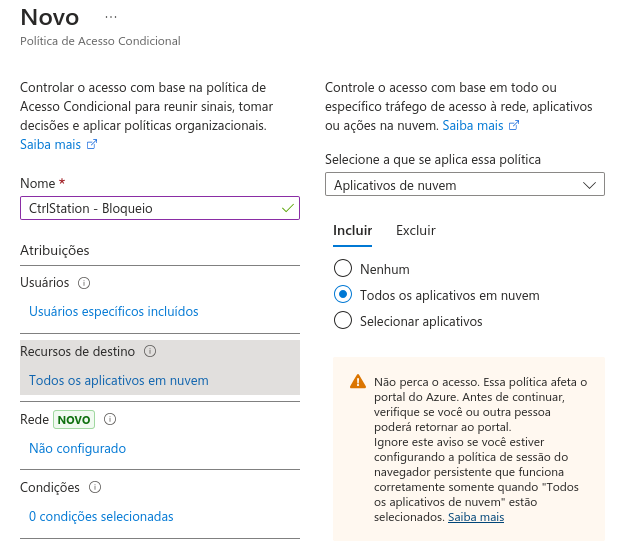Image resolution: width=637 pixels, height=554 pixels.
Task: Switch to the Excluir tab
Action: point(415,230)
